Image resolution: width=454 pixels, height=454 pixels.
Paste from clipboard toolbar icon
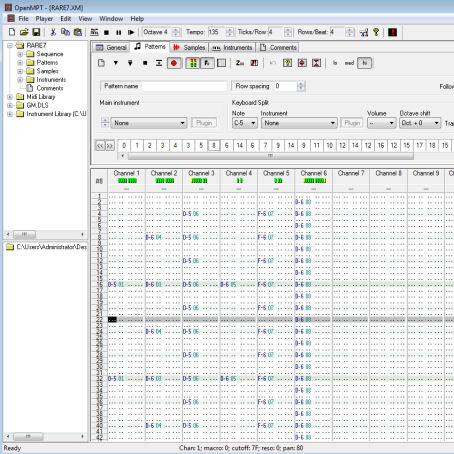point(78,32)
